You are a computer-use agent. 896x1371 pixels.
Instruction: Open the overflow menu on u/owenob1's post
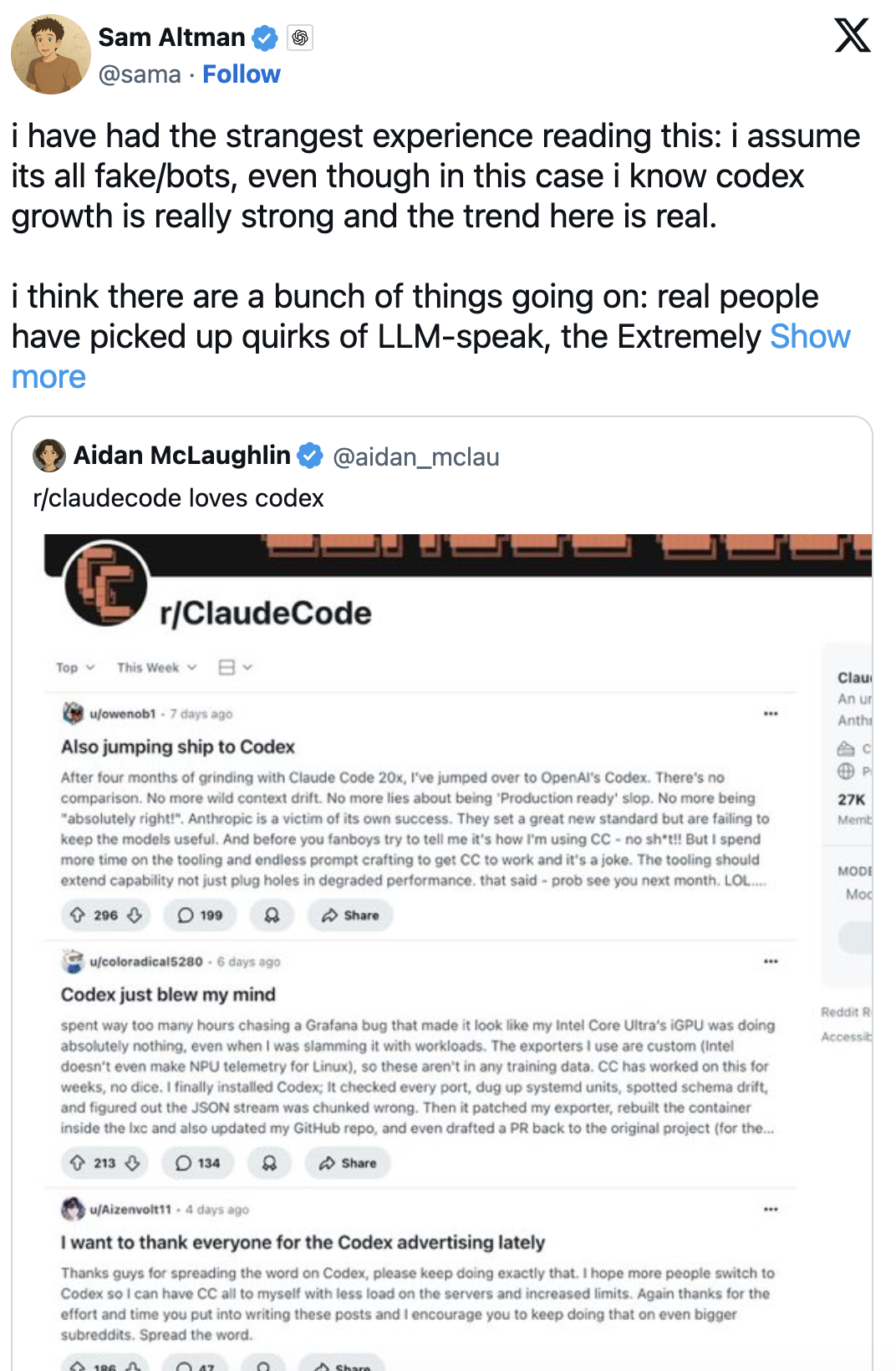pyautogui.click(x=771, y=712)
